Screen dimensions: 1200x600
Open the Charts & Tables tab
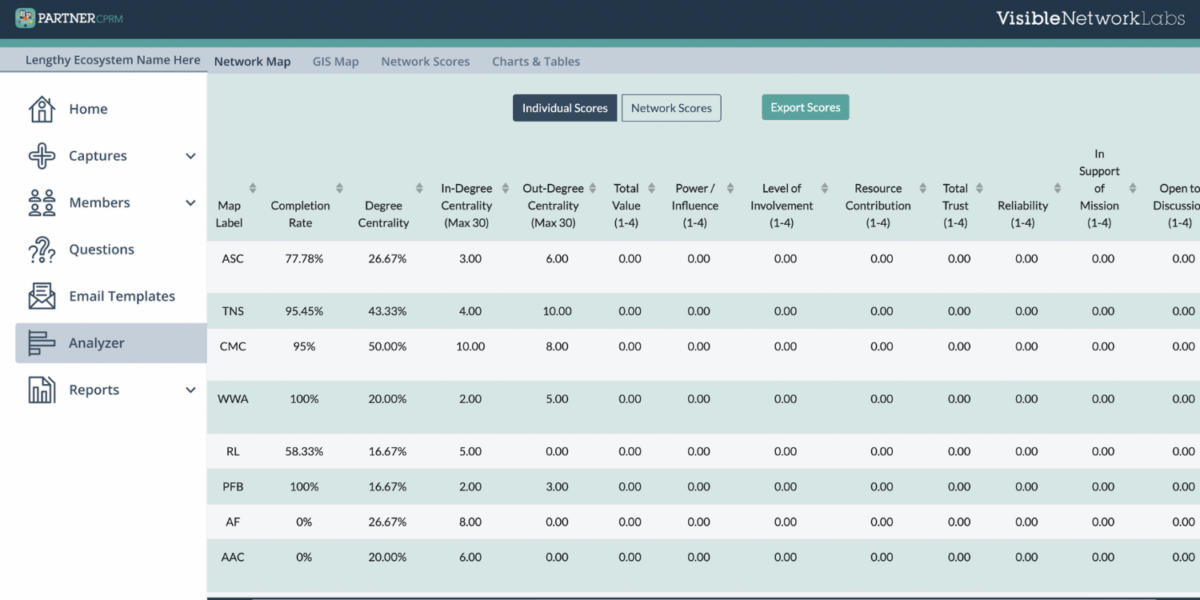point(536,61)
